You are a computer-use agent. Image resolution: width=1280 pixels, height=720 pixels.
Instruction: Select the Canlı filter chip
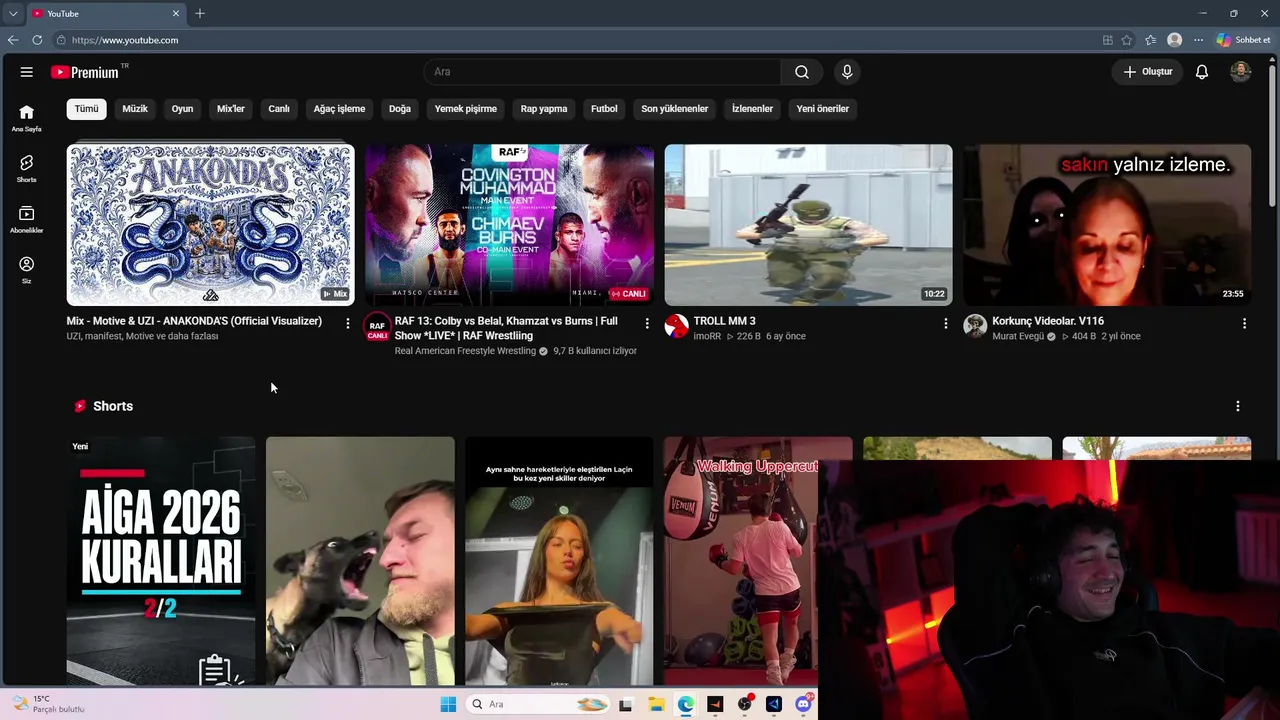pos(279,109)
